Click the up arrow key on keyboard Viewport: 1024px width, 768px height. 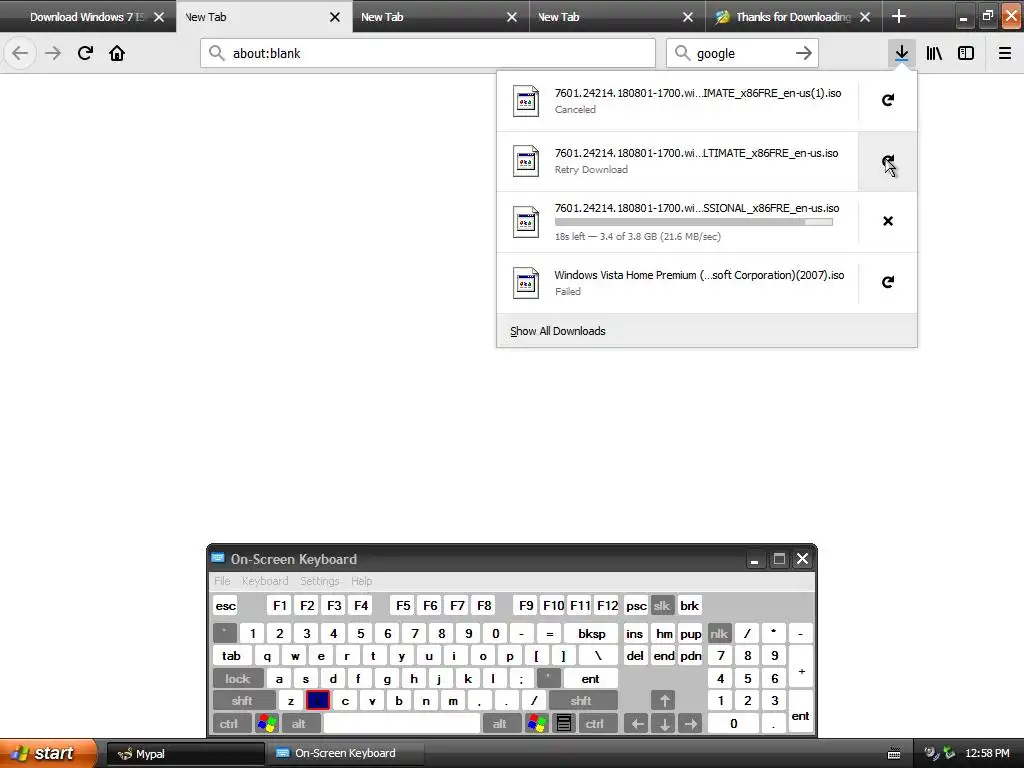(664, 701)
